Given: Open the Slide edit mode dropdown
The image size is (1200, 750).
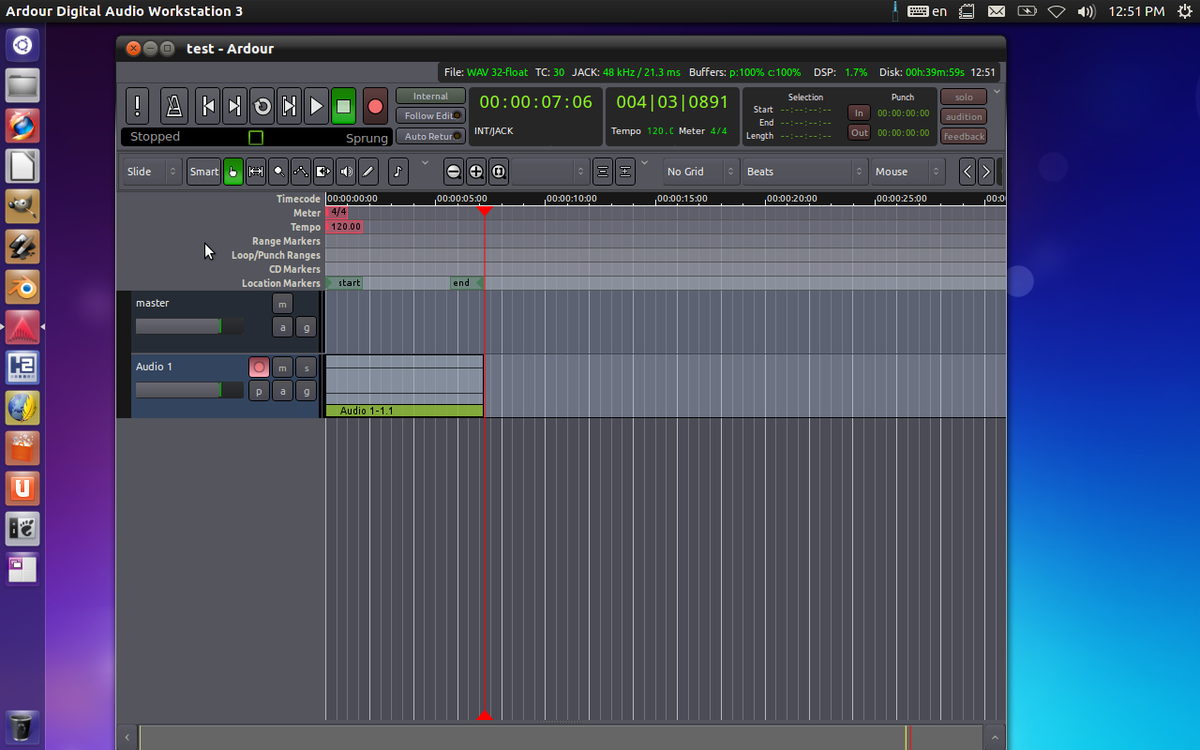Looking at the screenshot, I should click(153, 172).
